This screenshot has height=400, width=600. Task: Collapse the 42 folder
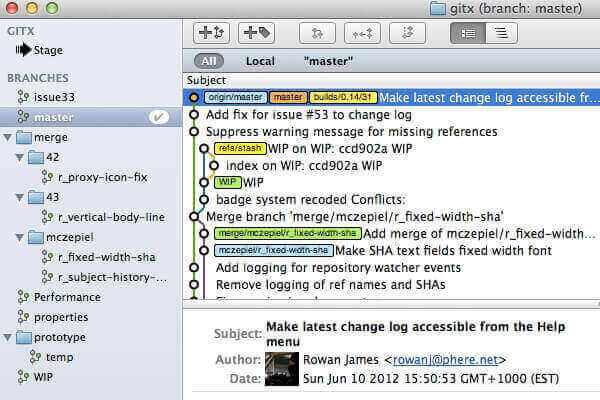tap(20, 157)
